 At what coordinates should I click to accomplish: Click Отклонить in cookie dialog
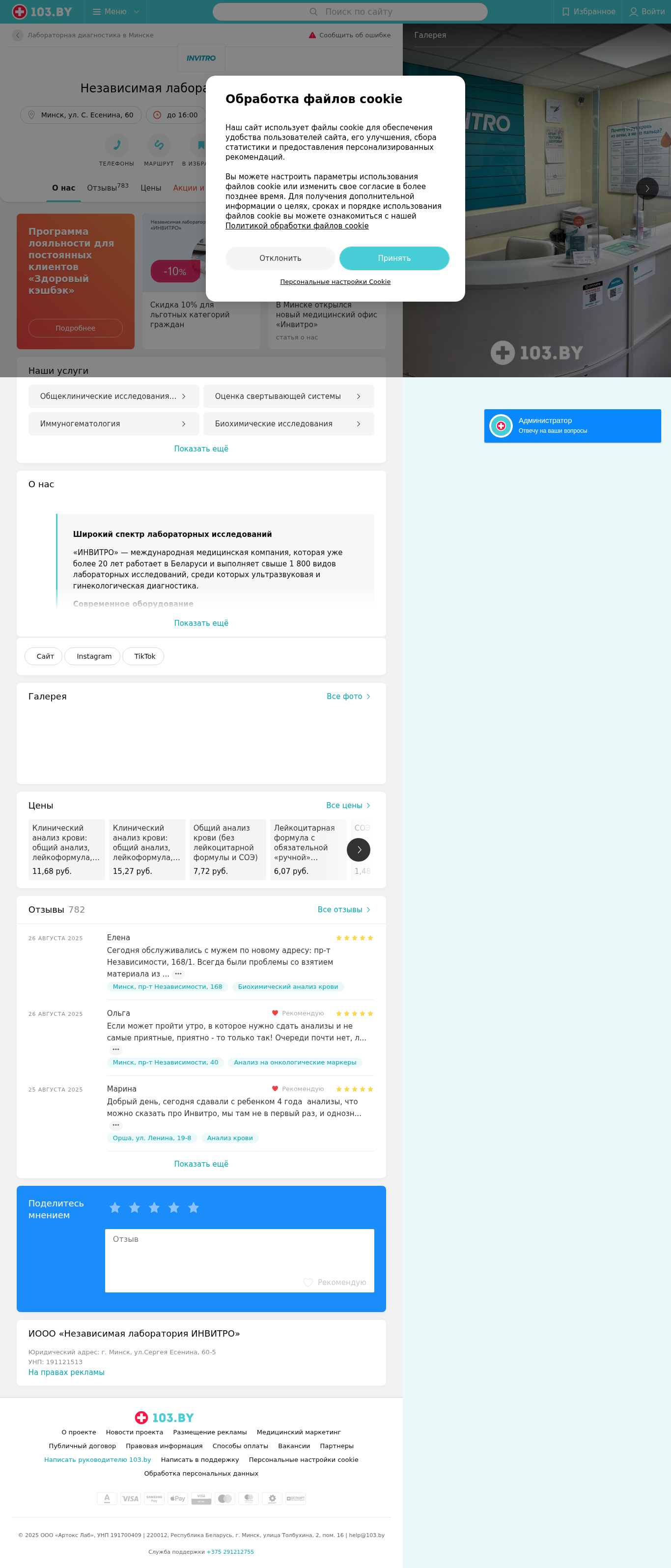pyautogui.click(x=280, y=258)
